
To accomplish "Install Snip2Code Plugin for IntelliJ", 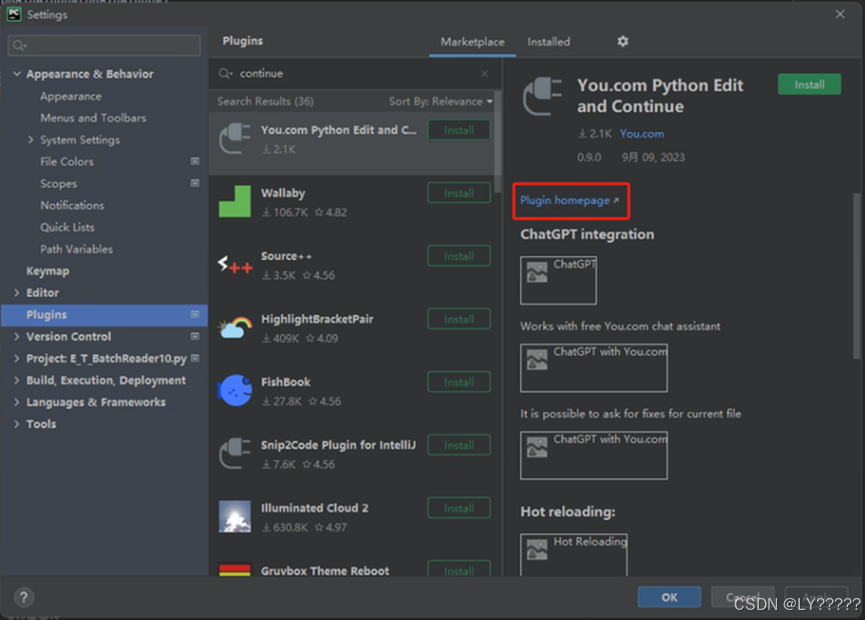I will (x=459, y=445).
